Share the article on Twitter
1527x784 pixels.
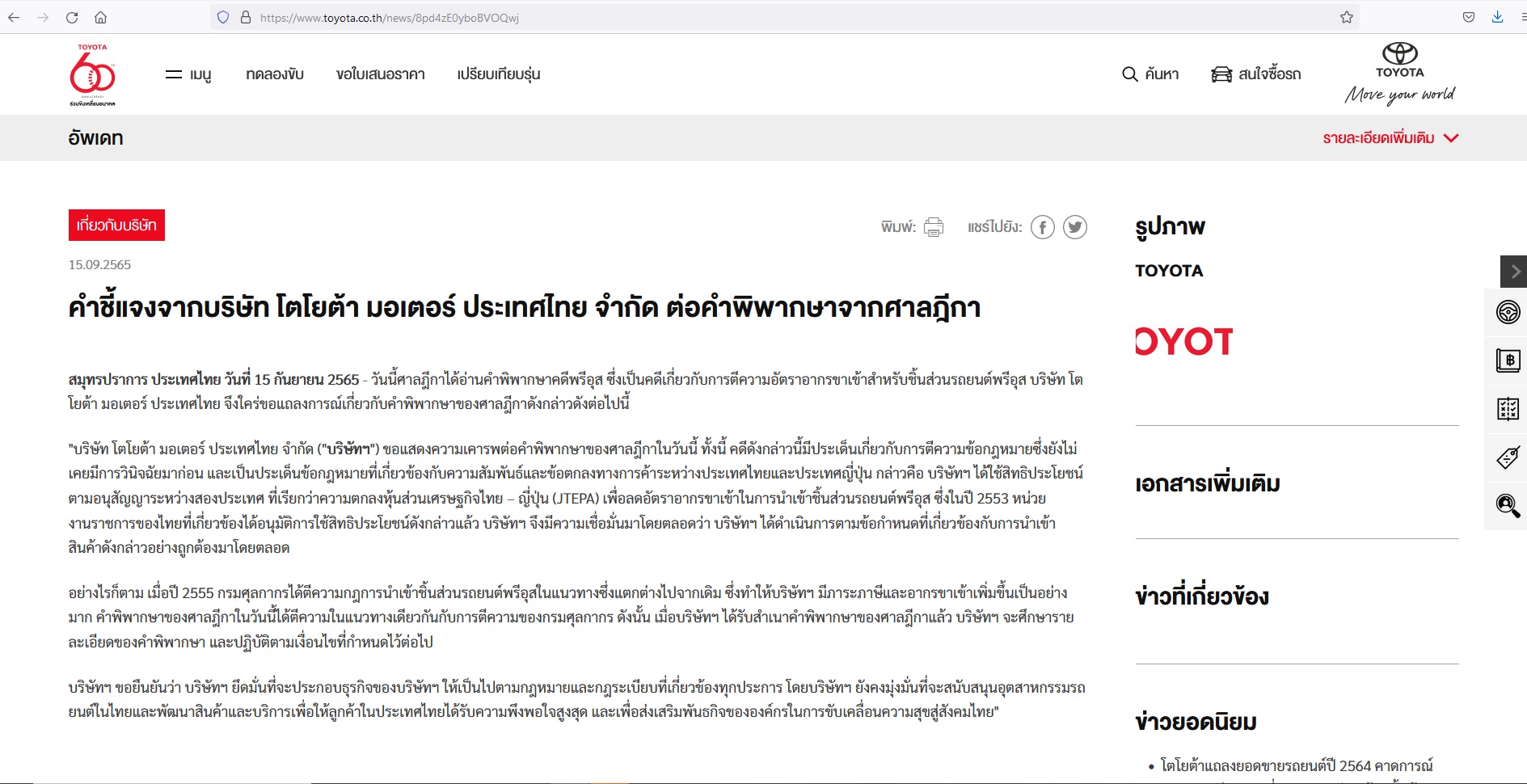pyautogui.click(x=1075, y=227)
